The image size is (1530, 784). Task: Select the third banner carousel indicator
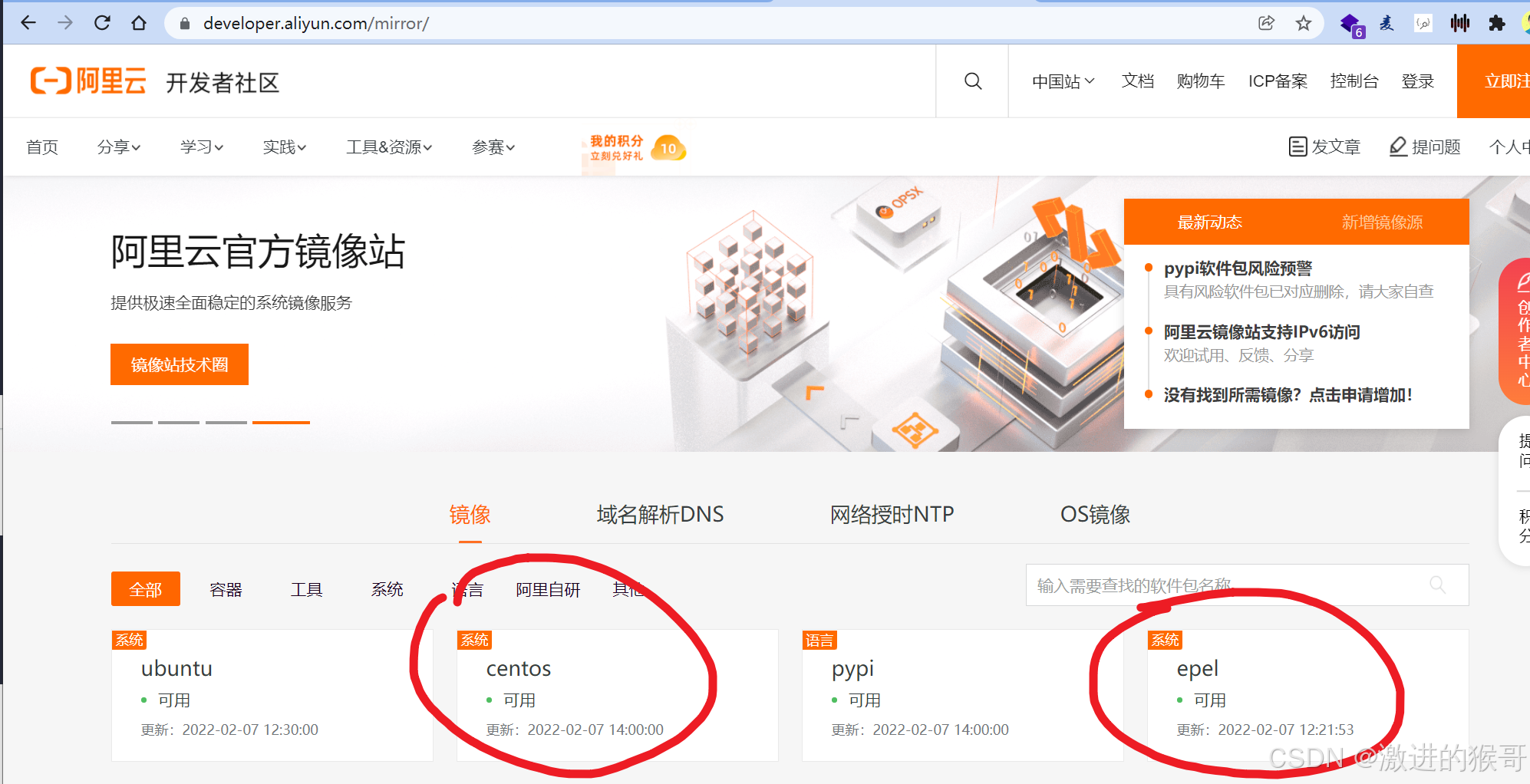(226, 423)
